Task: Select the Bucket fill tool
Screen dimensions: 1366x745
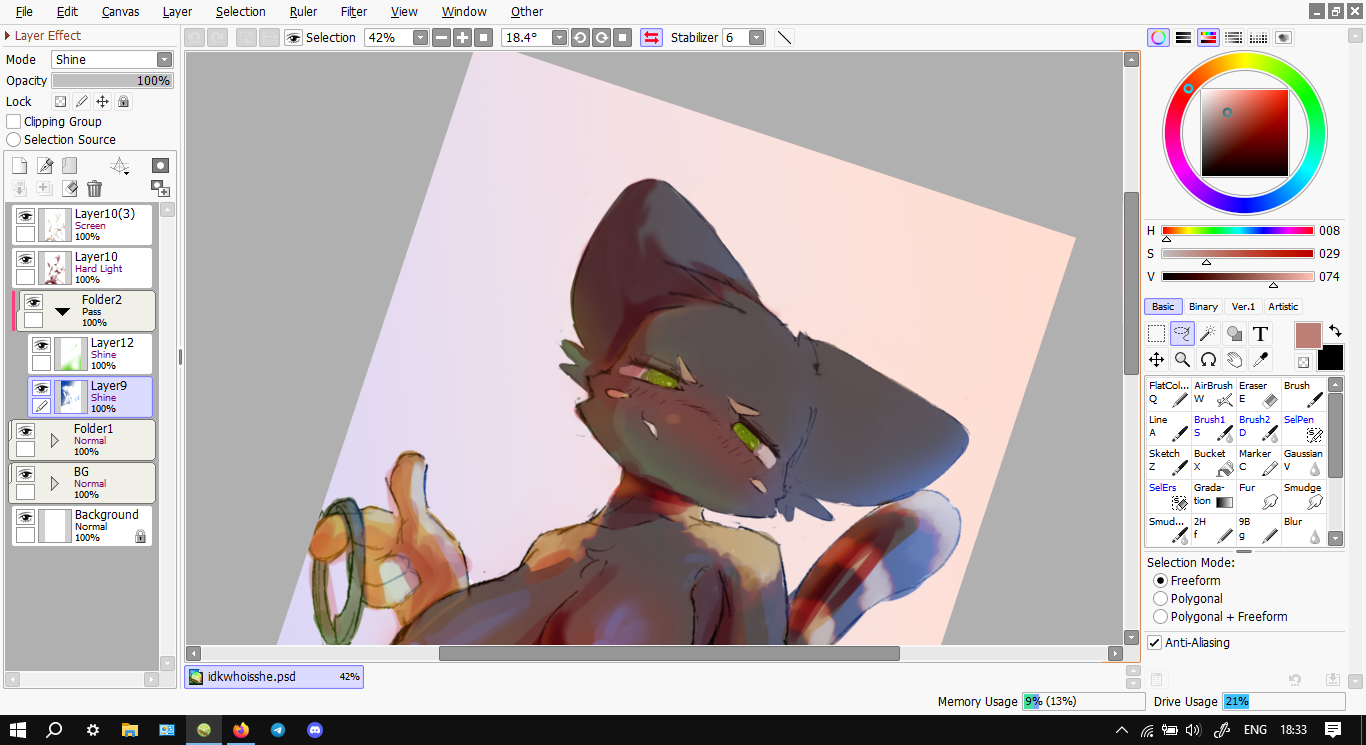Action: (1213, 462)
